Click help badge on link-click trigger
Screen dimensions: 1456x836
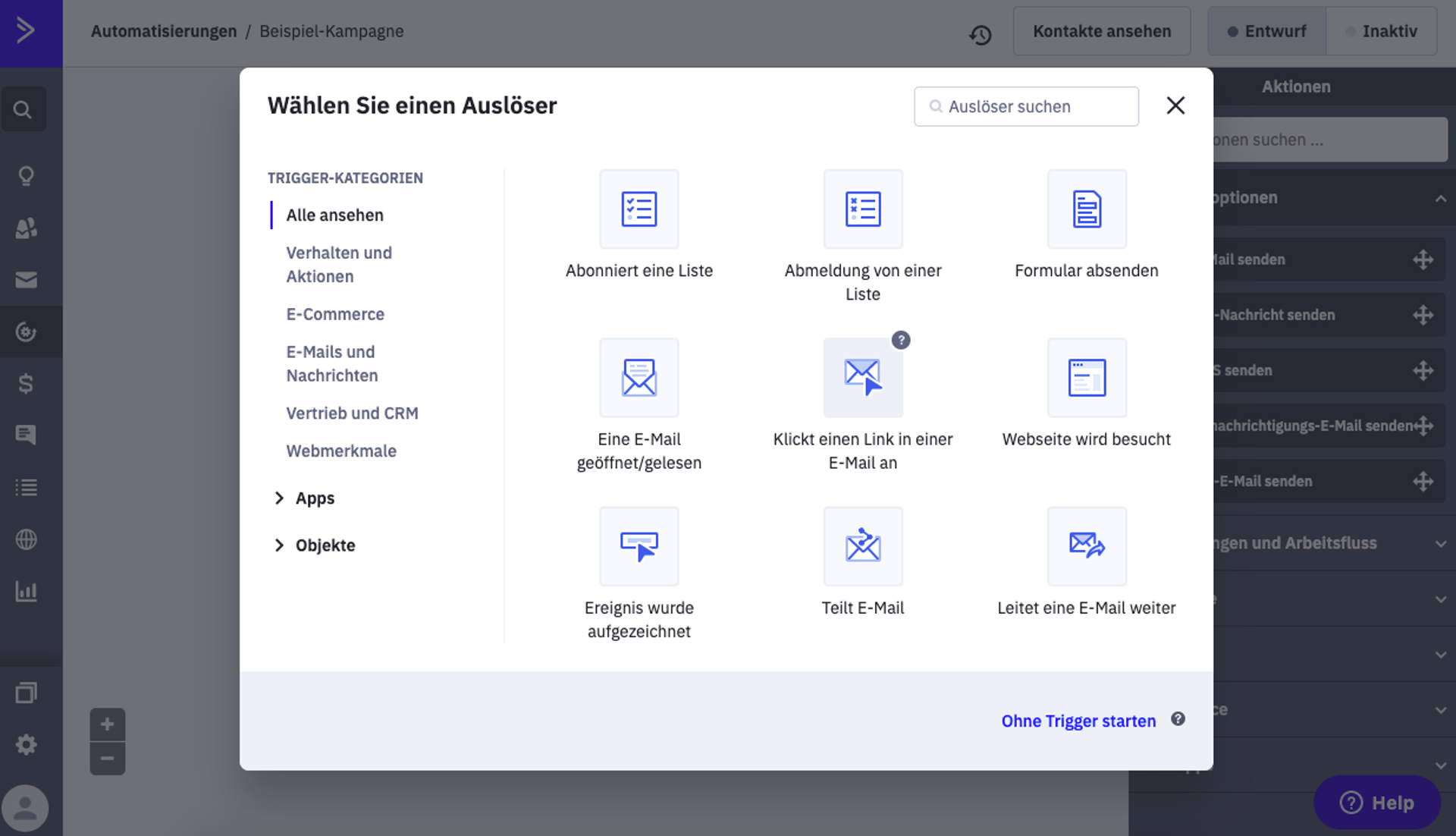pos(900,340)
